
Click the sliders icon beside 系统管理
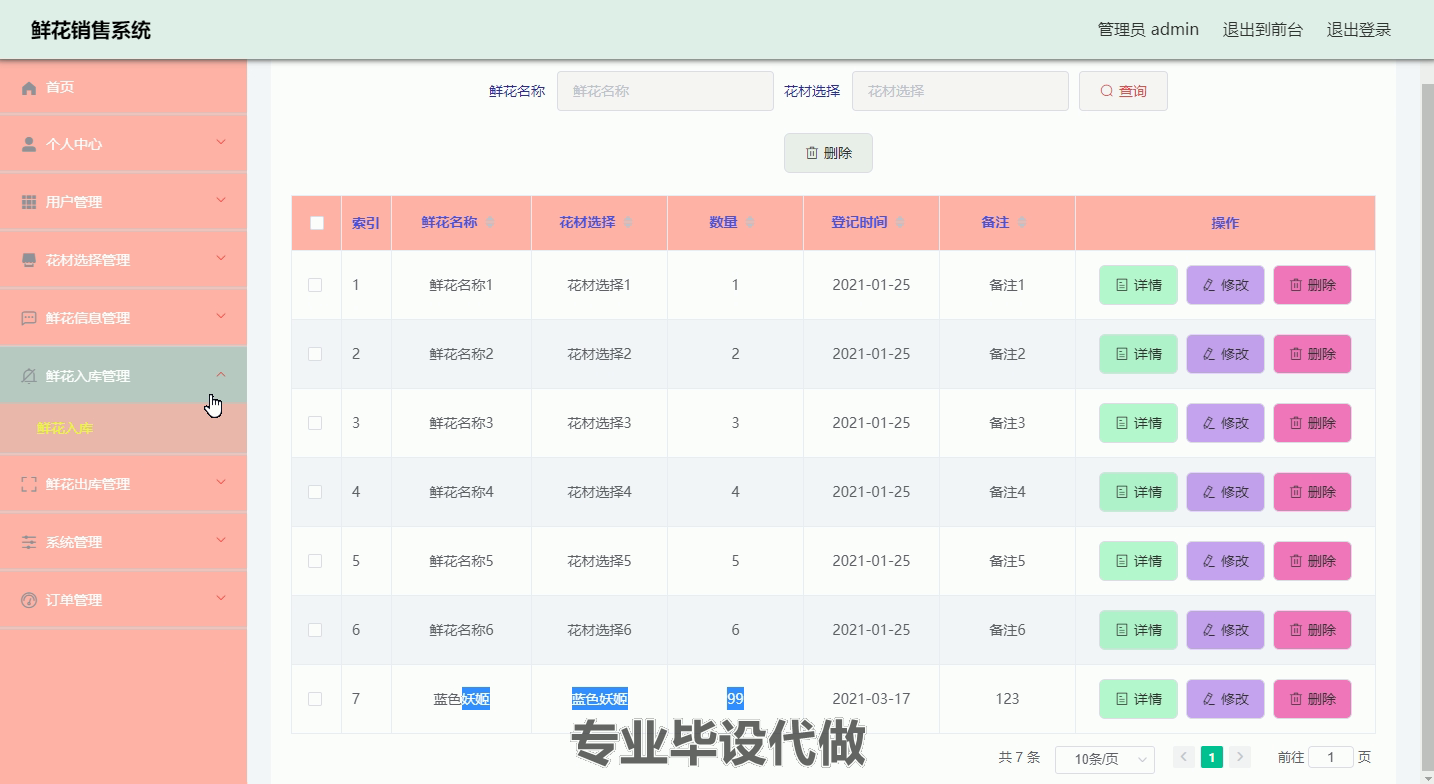click(x=29, y=542)
